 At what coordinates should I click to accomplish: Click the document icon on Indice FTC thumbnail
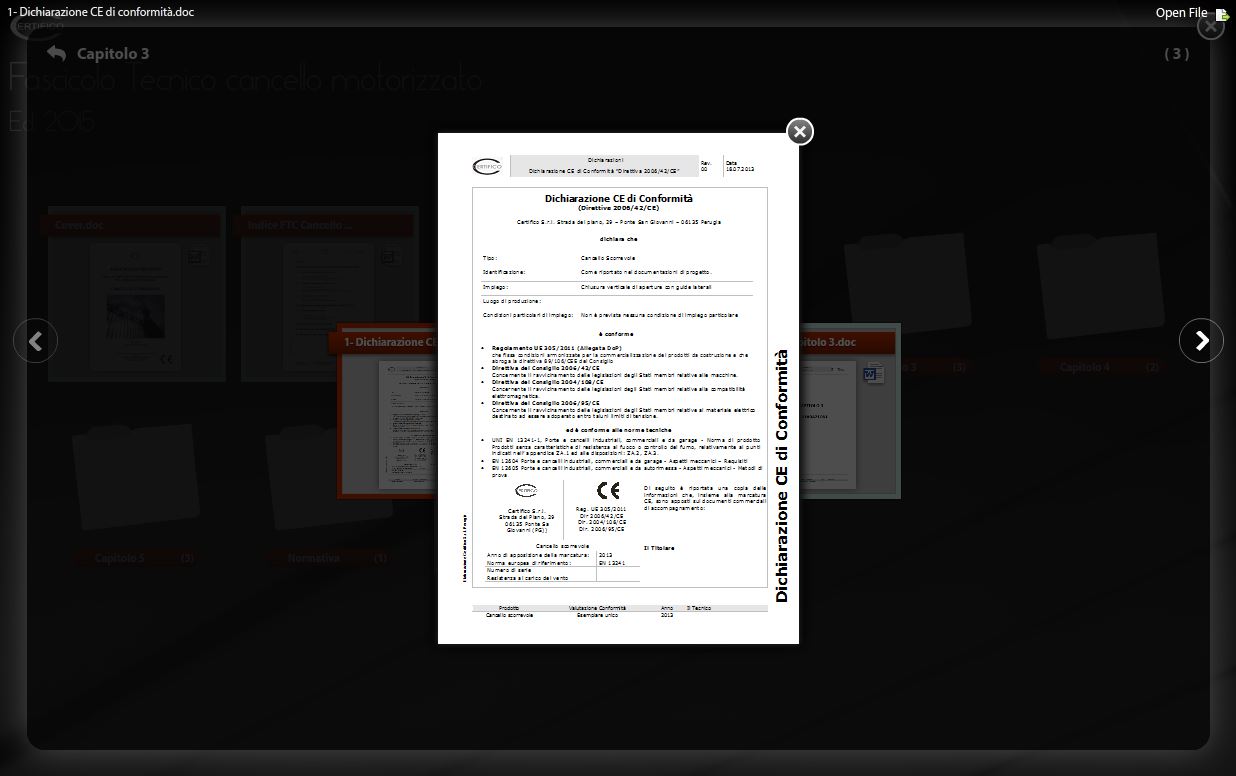pyautogui.click(x=388, y=257)
